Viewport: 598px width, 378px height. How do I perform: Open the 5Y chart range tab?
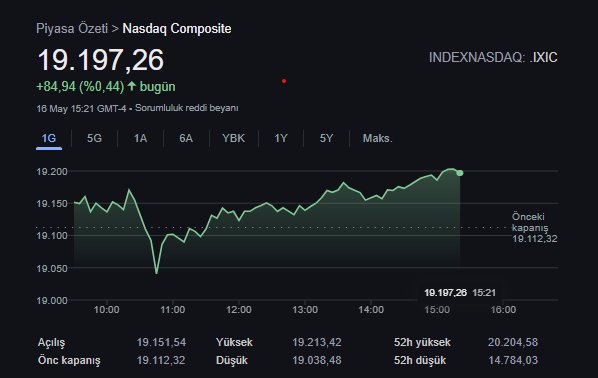[326, 138]
